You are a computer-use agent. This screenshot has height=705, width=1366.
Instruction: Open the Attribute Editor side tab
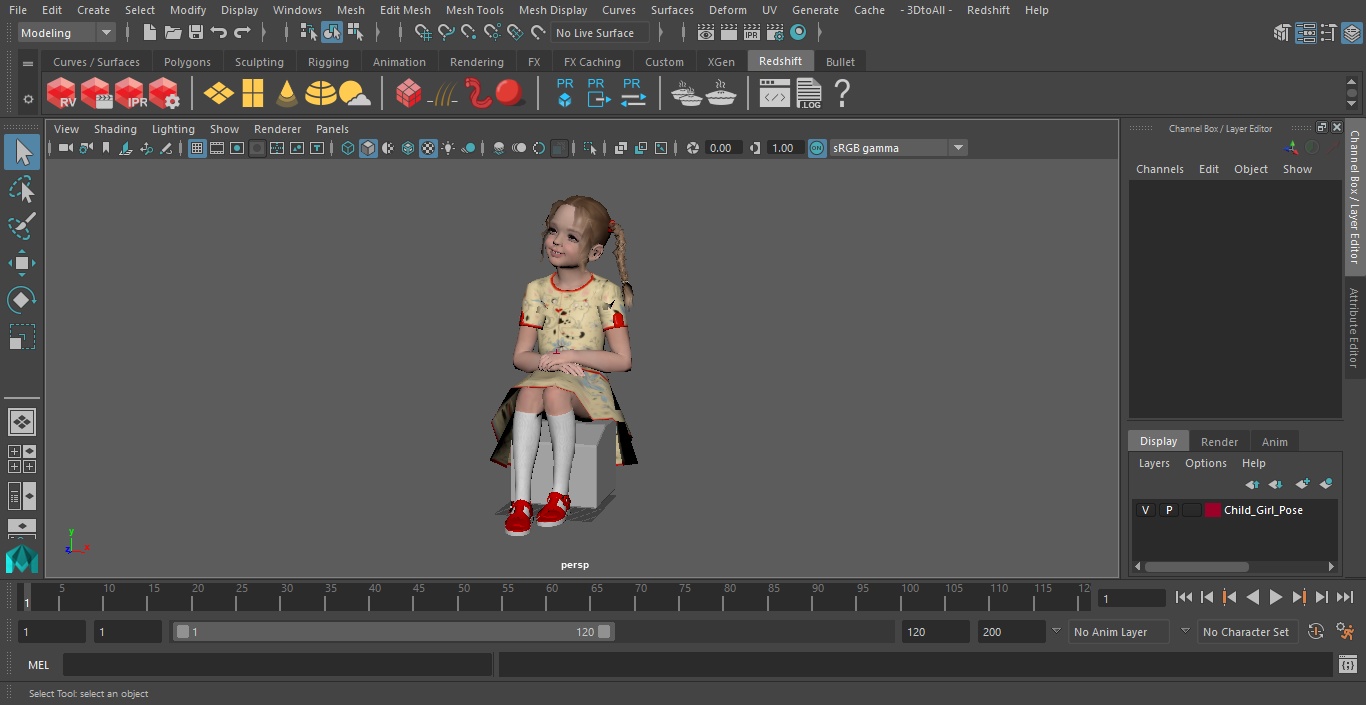pos(1354,328)
